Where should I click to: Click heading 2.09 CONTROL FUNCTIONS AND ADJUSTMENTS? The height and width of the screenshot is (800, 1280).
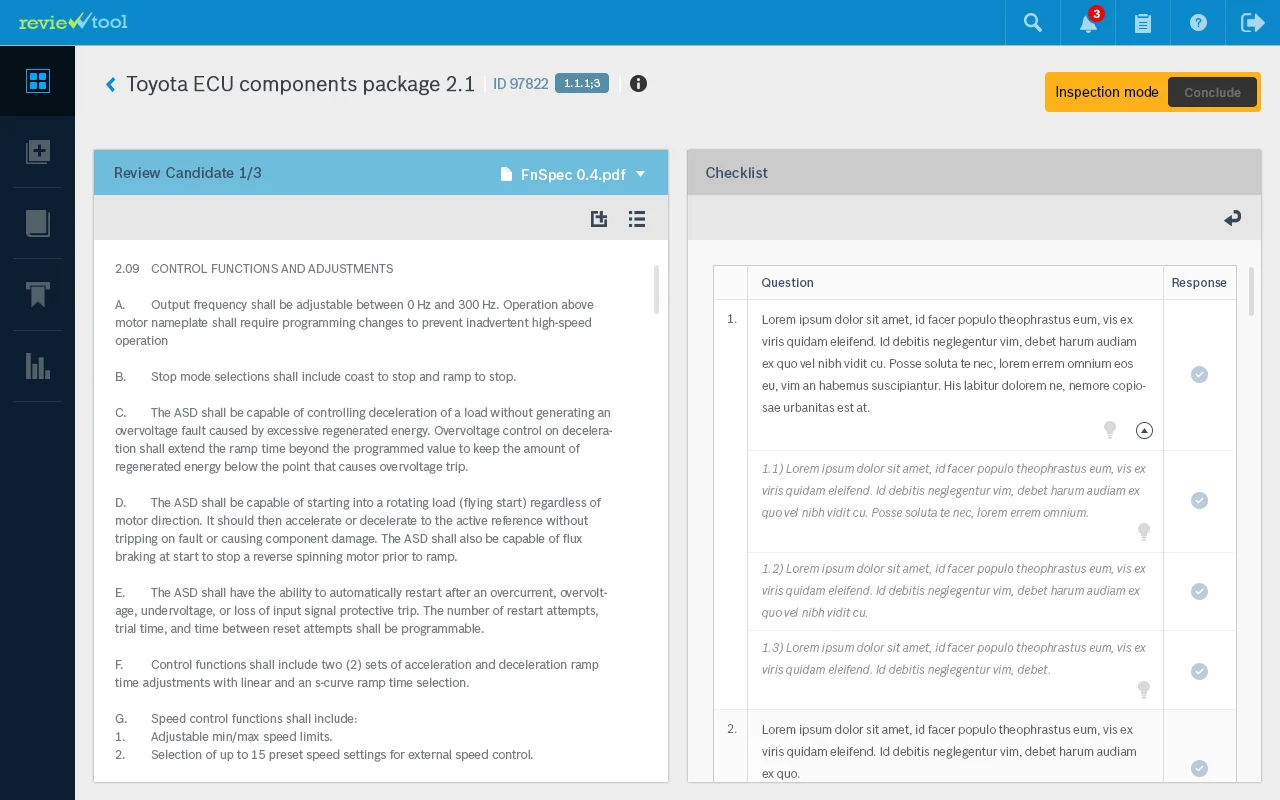254,268
